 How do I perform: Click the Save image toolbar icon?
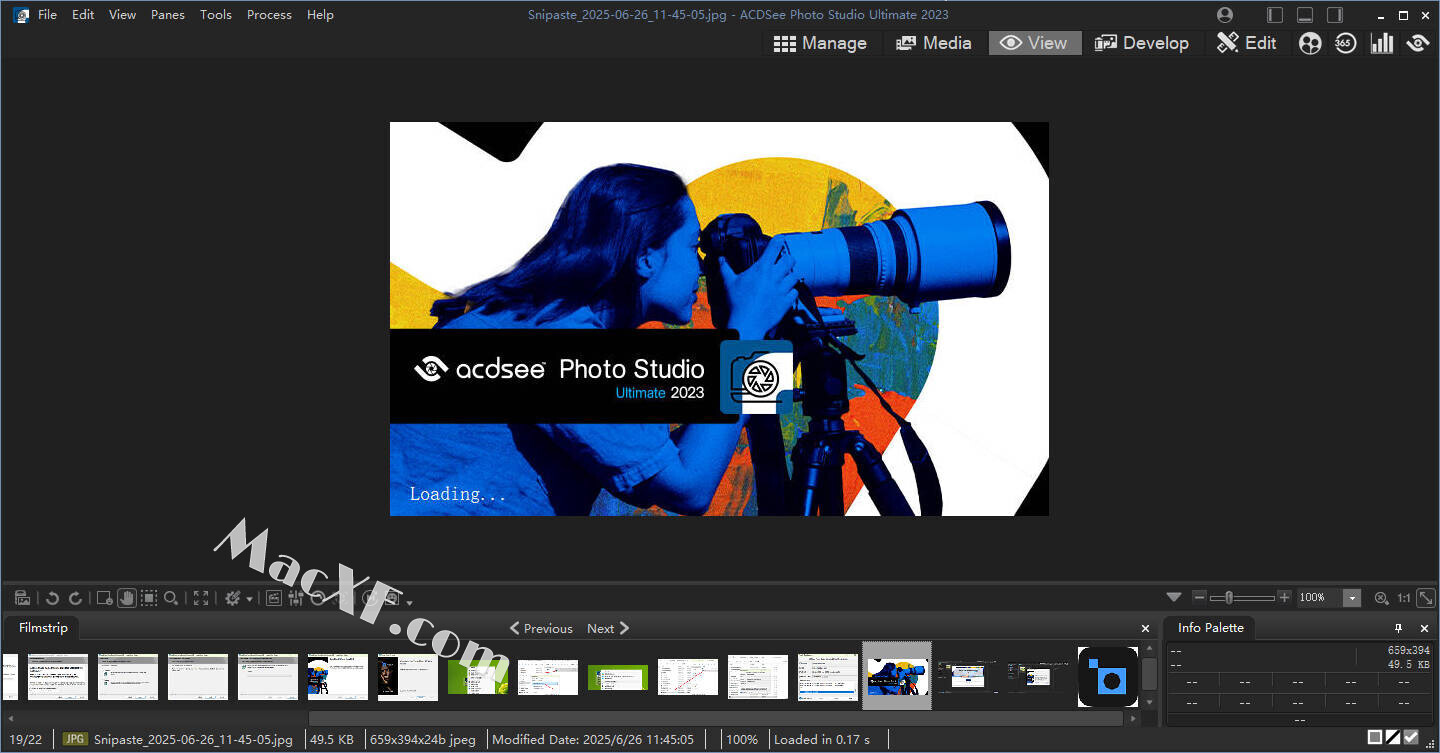[x=23, y=597]
